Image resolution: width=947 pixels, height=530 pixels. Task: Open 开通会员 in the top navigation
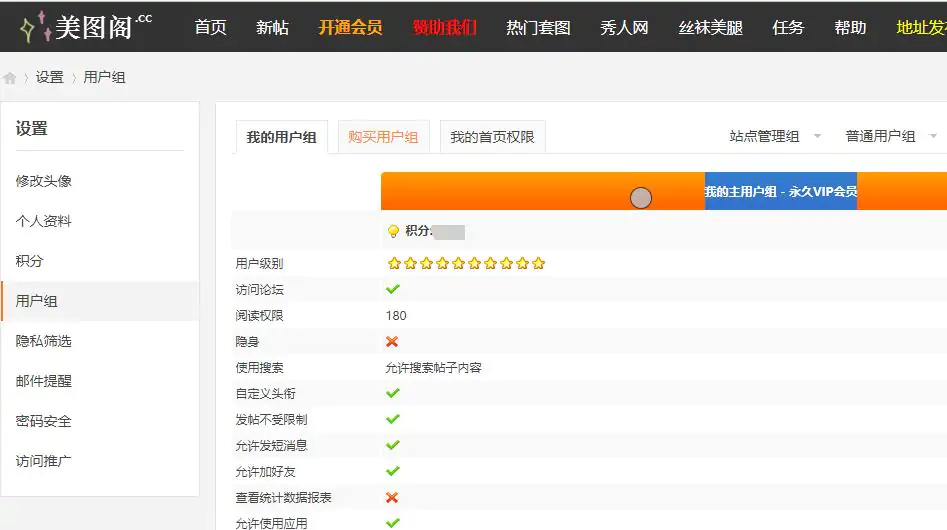click(350, 27)
